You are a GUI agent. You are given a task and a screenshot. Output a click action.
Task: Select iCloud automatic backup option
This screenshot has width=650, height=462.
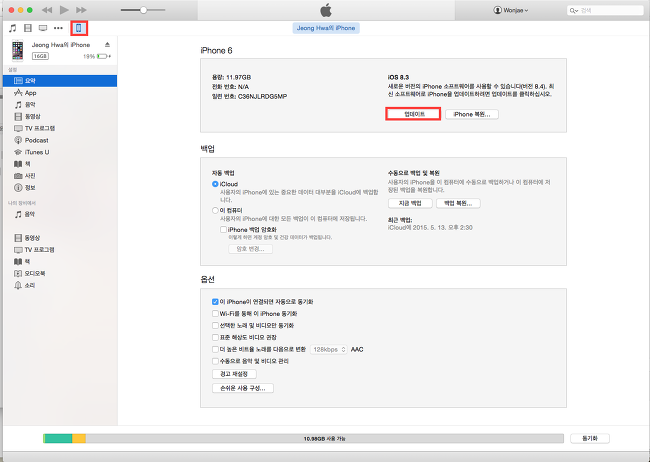215,184
